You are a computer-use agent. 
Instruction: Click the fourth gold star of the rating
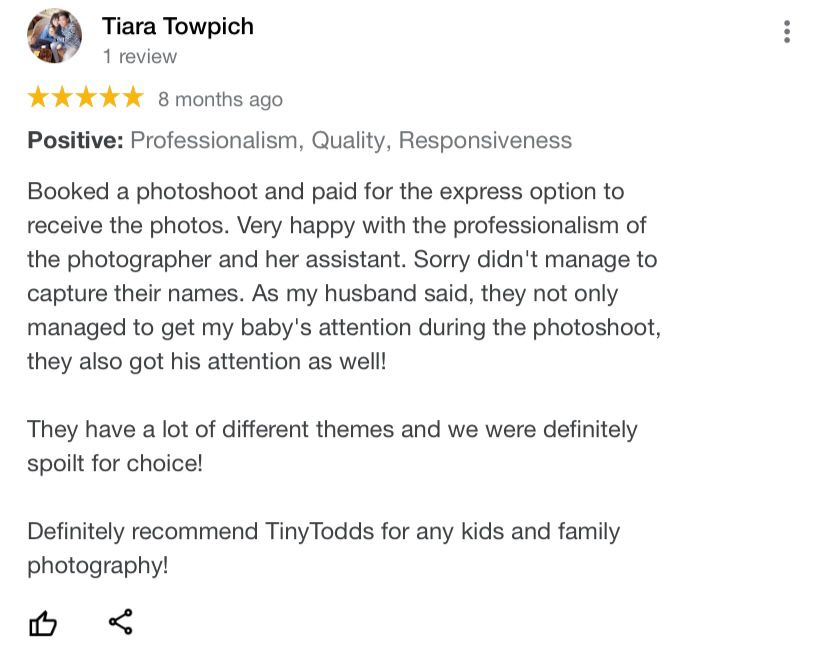tap(109, 98)
